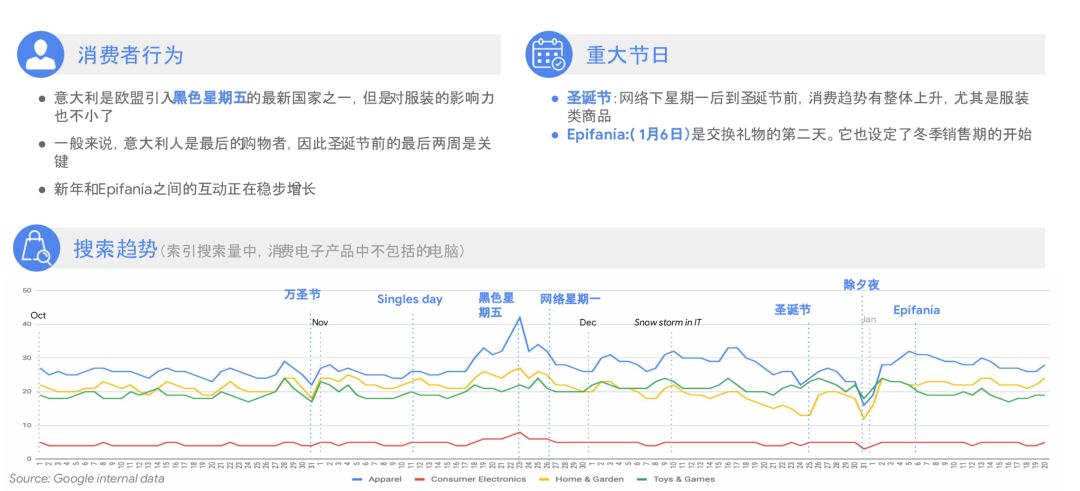
Task: Click the Jan month label on chart
Action: 869,320
